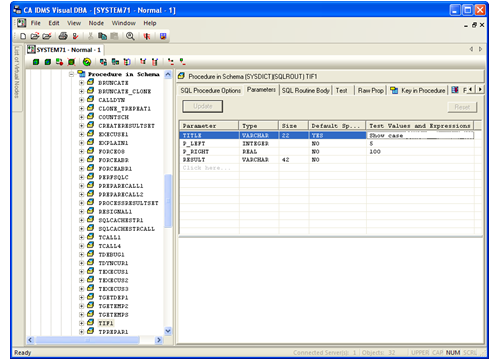This screenshot has height=360, width=489.
Task: Click the left arrow at the end of the tab strip
Action: point(471,89)
